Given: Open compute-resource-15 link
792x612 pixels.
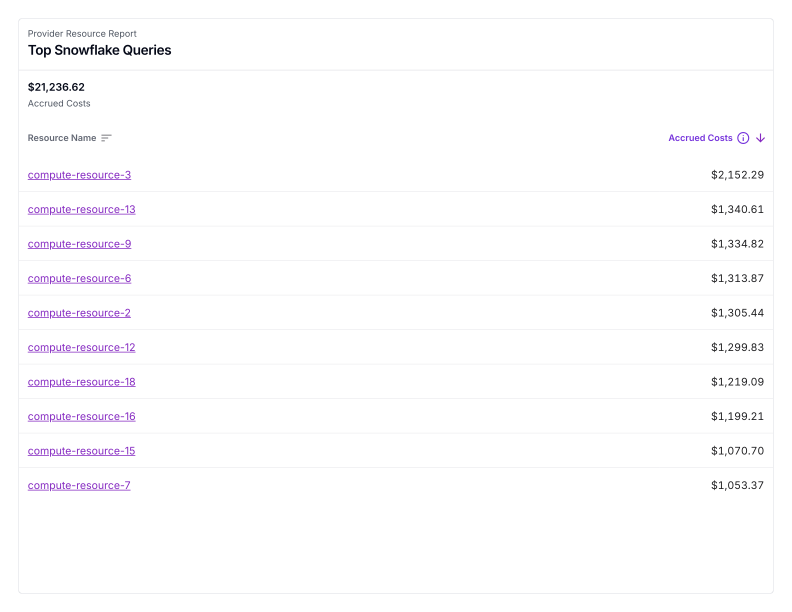Looking at the screenshot, I should (x=81, y=451).
